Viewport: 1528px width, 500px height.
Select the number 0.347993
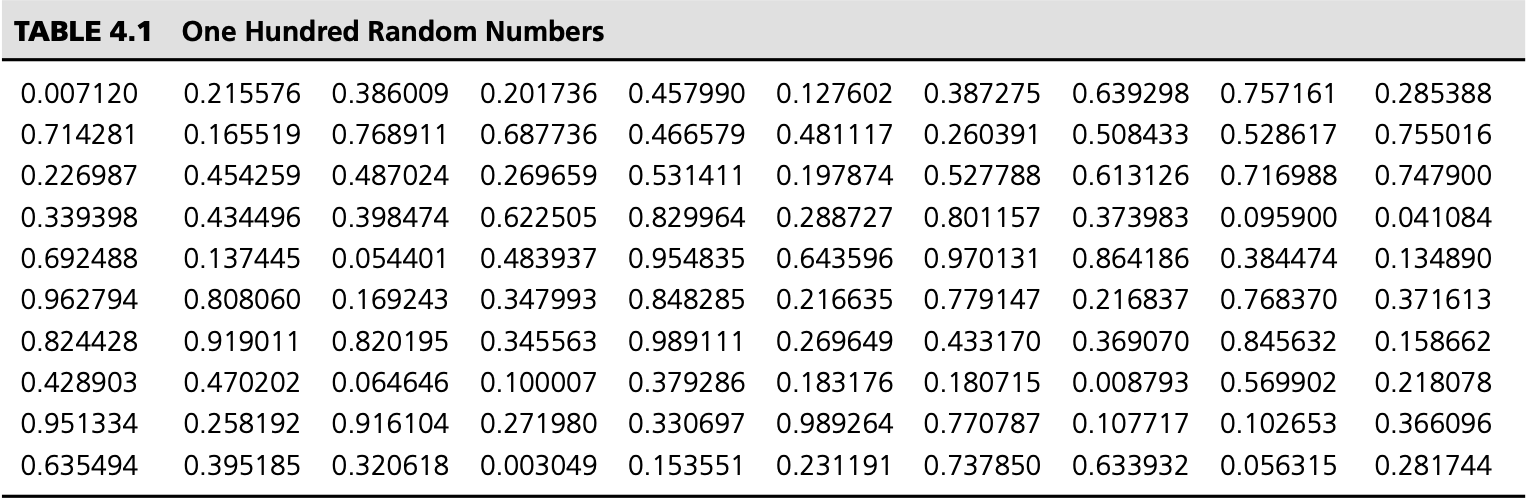pyautogui.click(x=538, y=301)
